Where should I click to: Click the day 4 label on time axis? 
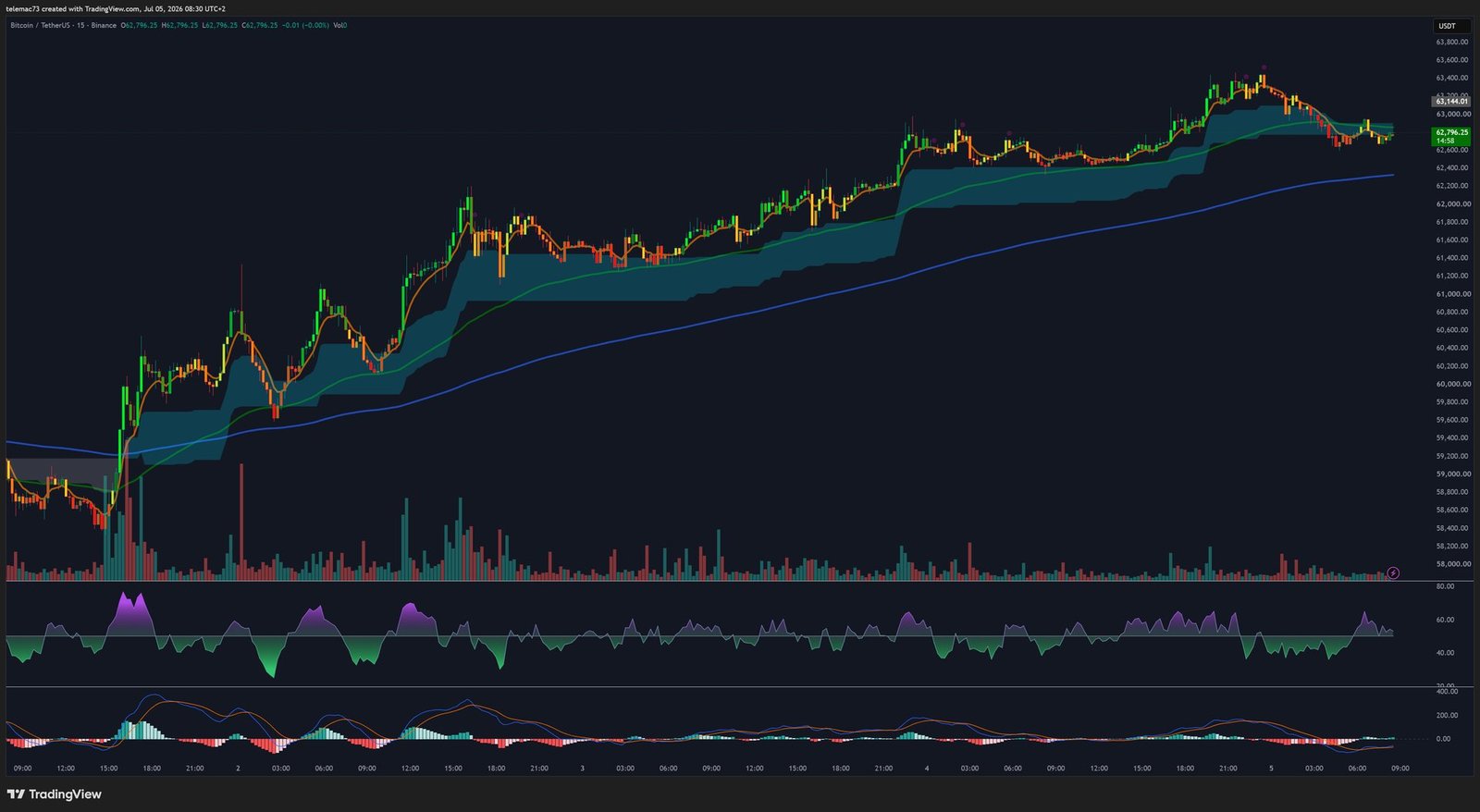tap(927, 769)
